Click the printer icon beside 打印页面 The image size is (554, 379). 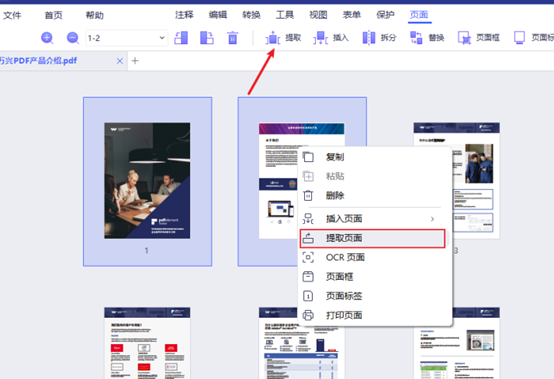(x=308, y=315)
